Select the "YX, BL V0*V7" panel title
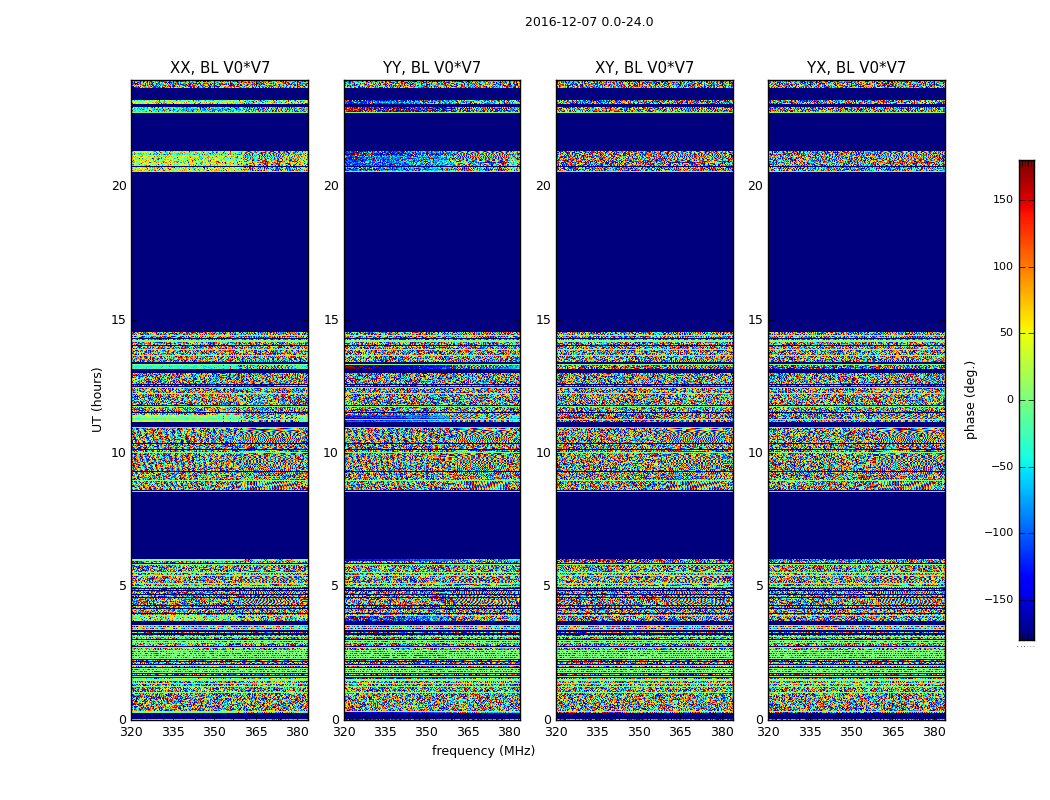Image resolution: width=1050 pixels, height=800 pixels. click(856, 68)
